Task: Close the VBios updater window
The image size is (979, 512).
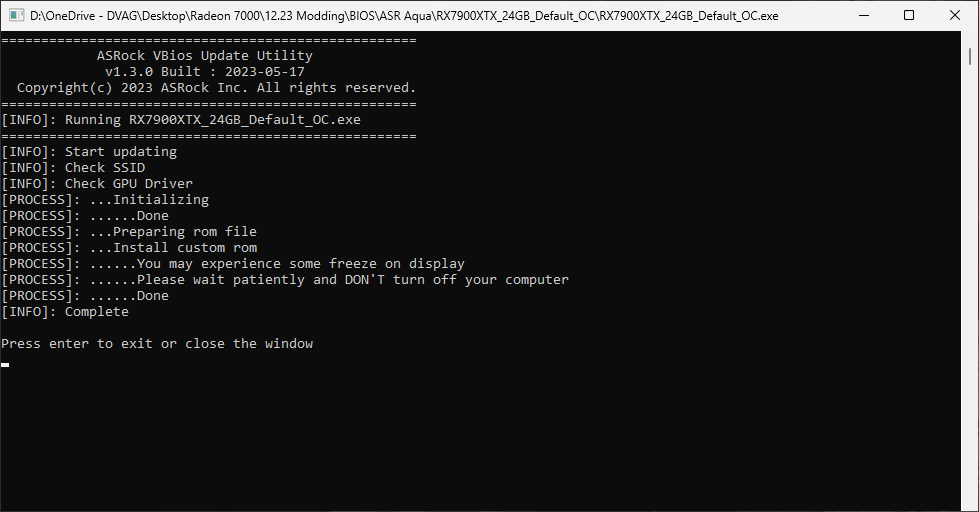Action: [x=954, y=16]
